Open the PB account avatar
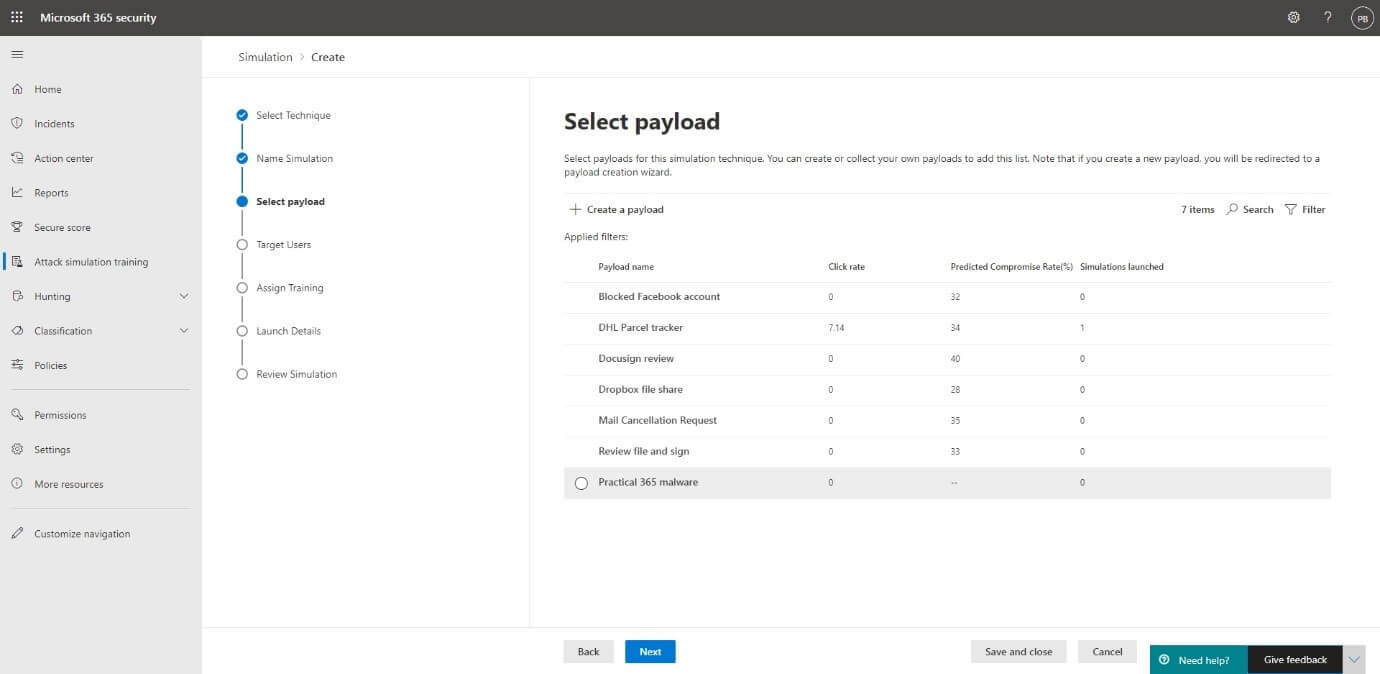The width and height of the screenshot is (1380, 674). pos(1361,18)
